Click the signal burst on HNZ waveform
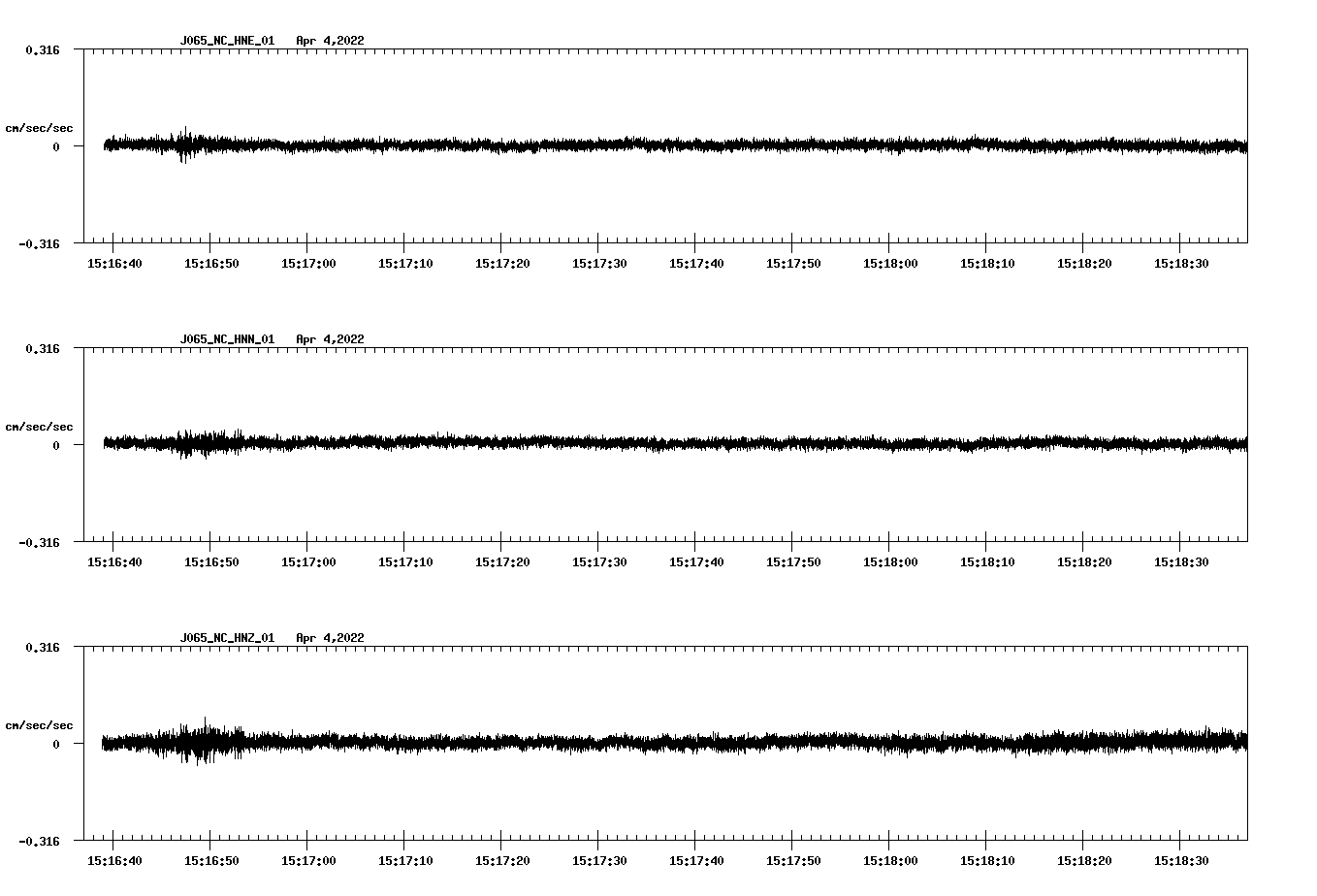1317x896 pixels. click(x=206, y=742)
